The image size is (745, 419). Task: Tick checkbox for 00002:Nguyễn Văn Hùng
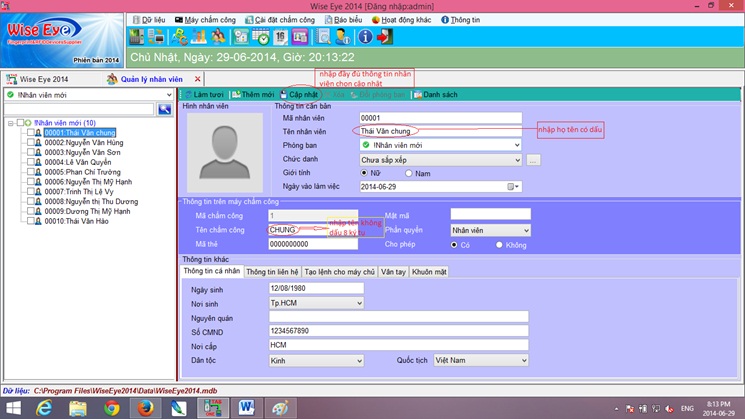pyautogui.click(x=30, y=142)
